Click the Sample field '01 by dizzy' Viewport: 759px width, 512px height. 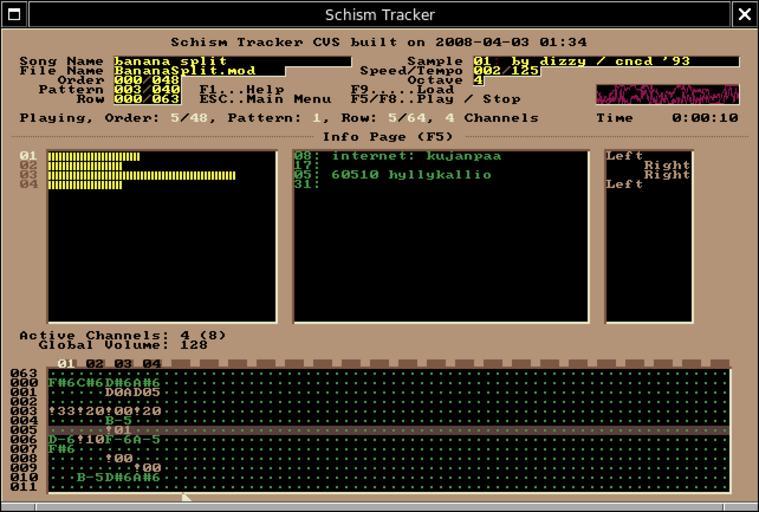click(605, 61)
